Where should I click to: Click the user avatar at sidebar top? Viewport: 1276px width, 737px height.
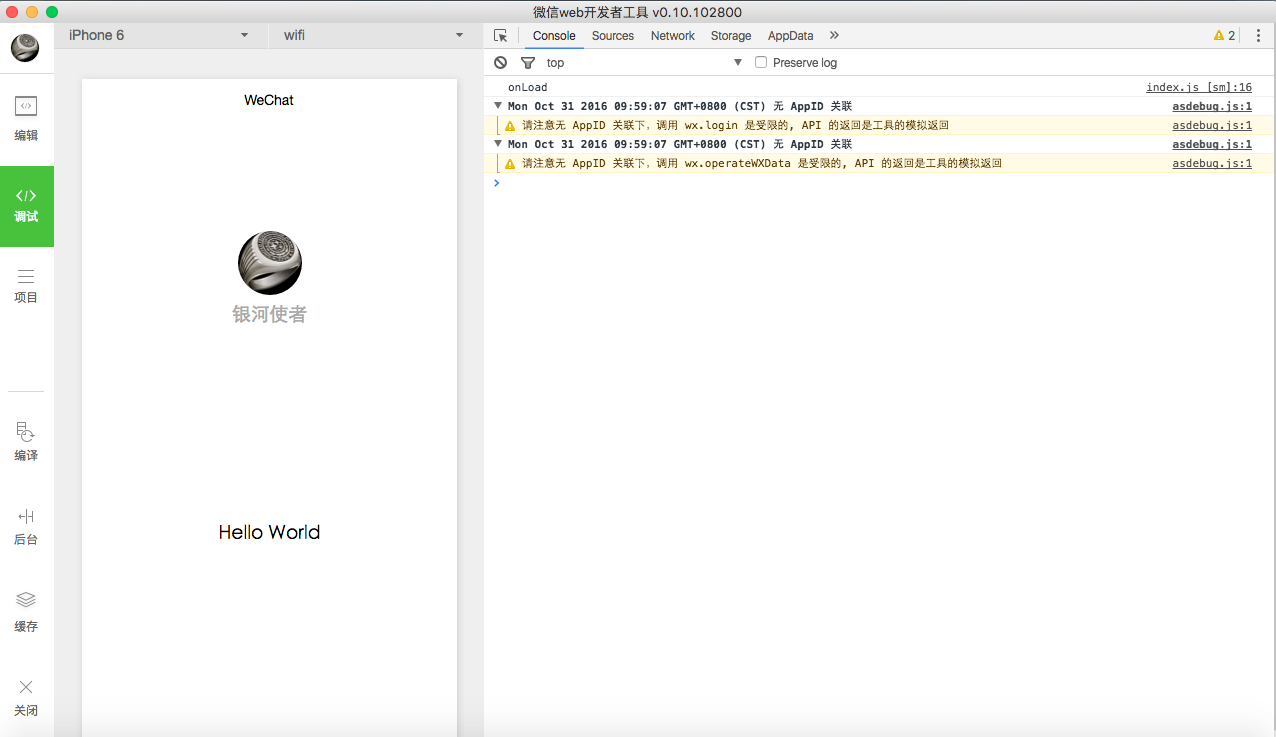(x=25, y=47)
